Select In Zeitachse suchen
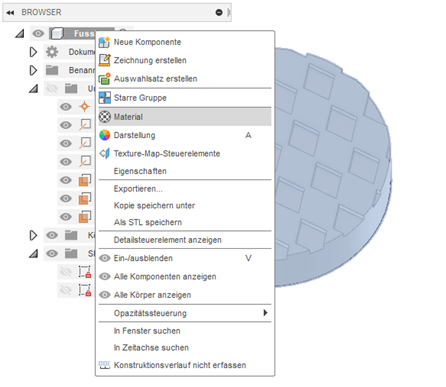 (x=185, y=348)
